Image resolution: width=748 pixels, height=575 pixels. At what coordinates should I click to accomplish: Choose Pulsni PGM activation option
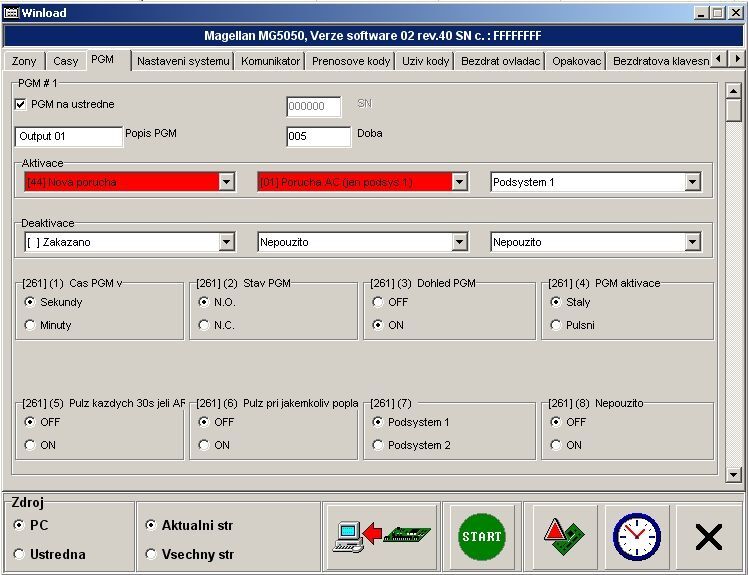click(x=556, y=325)
